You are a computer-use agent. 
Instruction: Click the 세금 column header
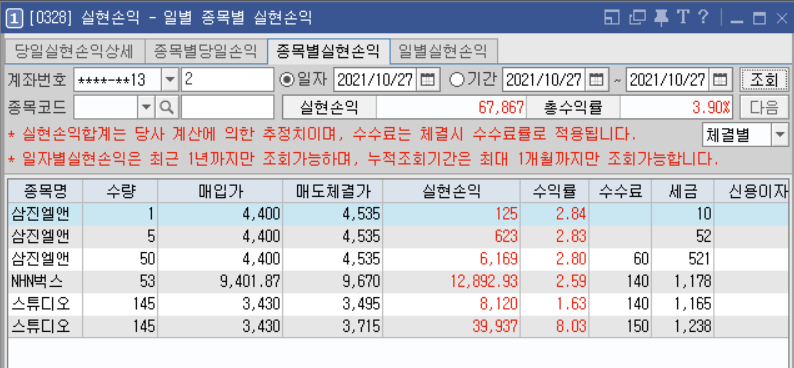pos(683,191)
